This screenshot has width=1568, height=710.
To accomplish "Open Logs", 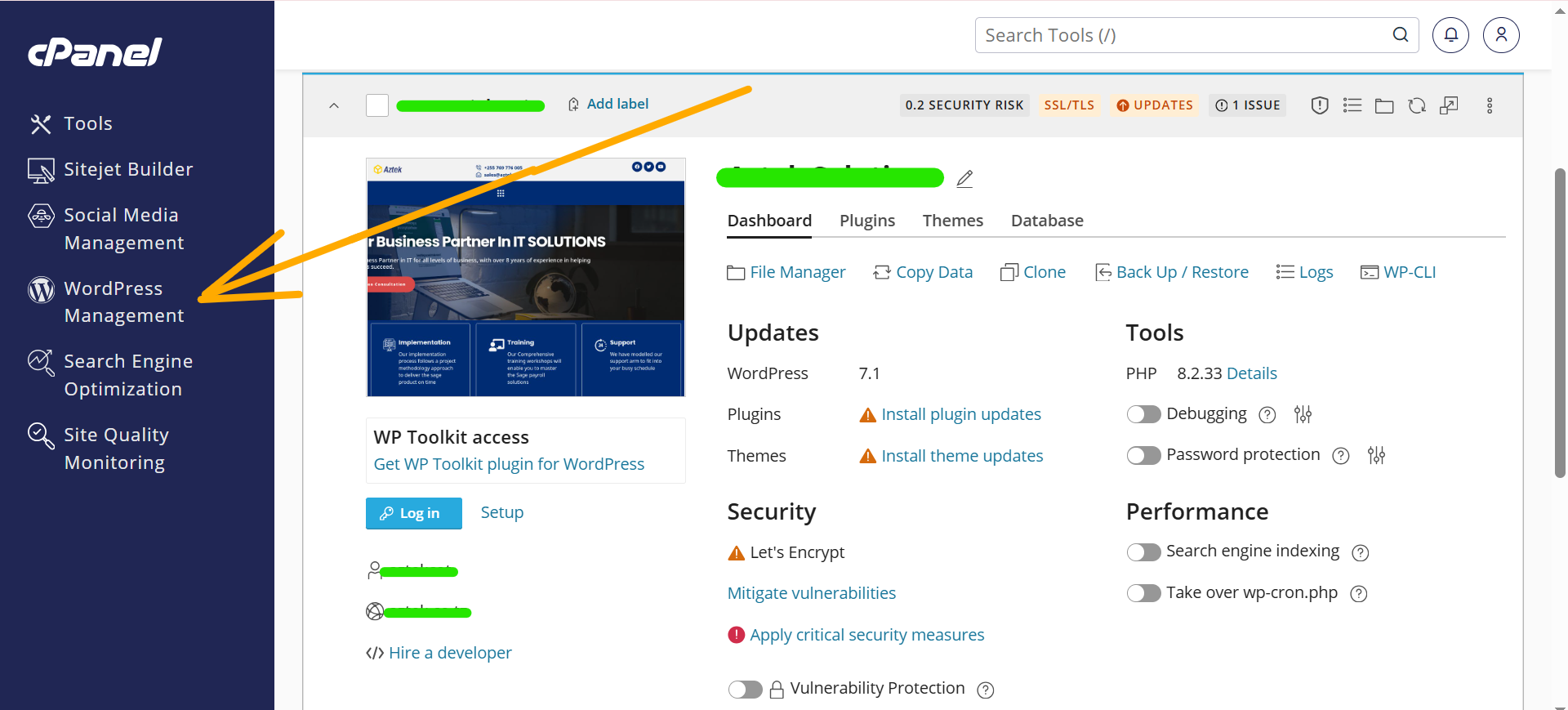I will tap(1304, 272).
